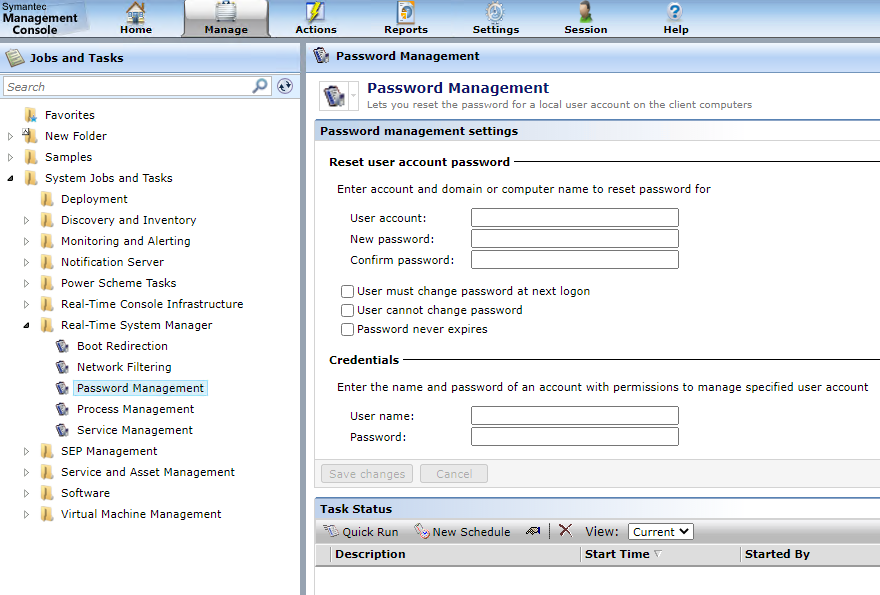Click the Password Management tree task icon
Image resolution: width=880 pixels, height=595 pixels.
(62, 388)
